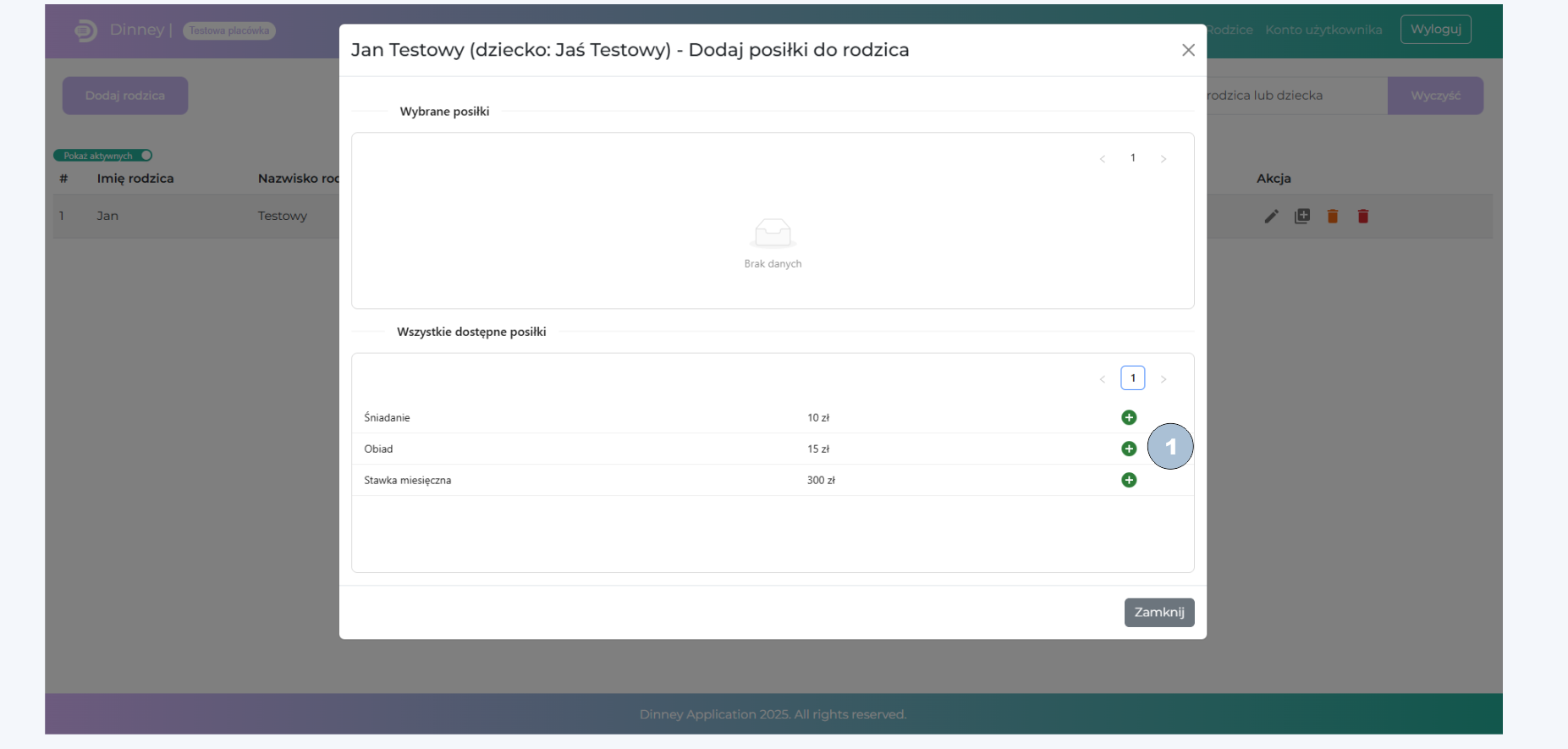Click the Wyloguj button

click(x=1435, y=30)
